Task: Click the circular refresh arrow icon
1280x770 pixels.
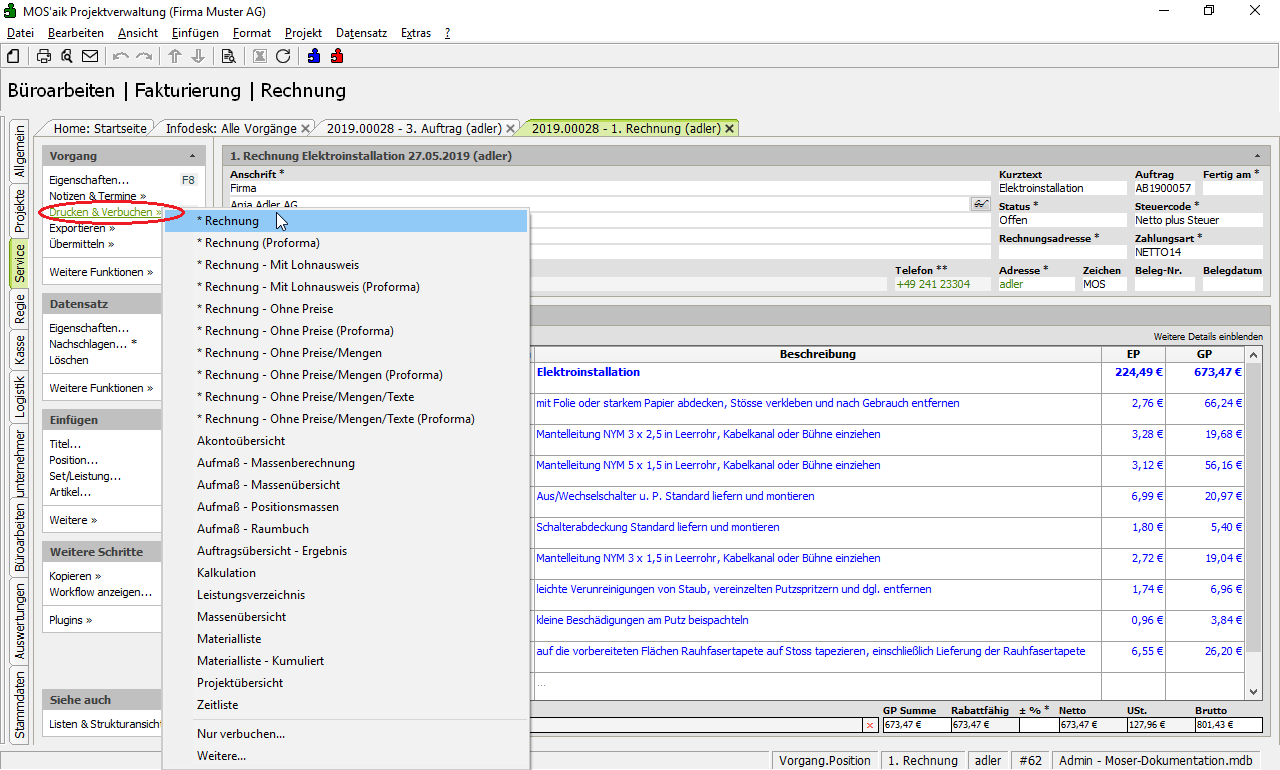Action: click(x=283, y=56)
